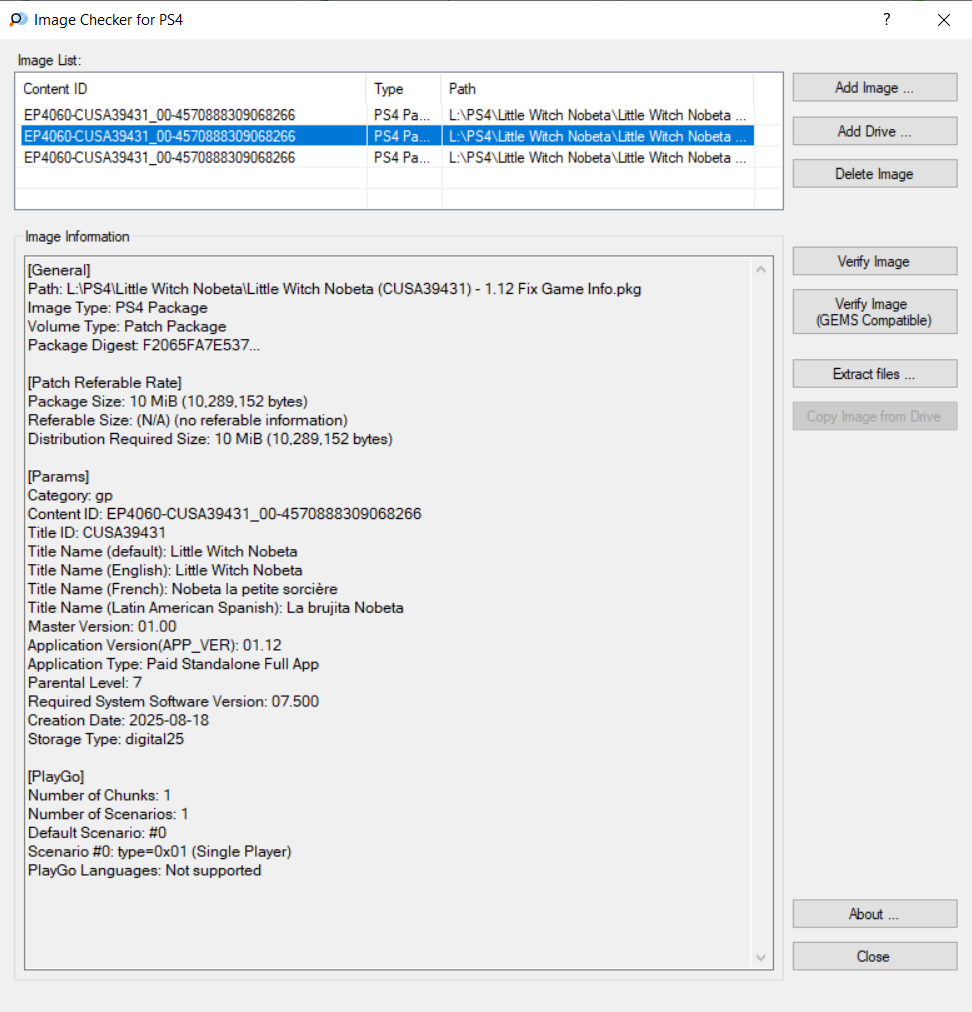Click the Close button at bottom

[x=875, y=956]
